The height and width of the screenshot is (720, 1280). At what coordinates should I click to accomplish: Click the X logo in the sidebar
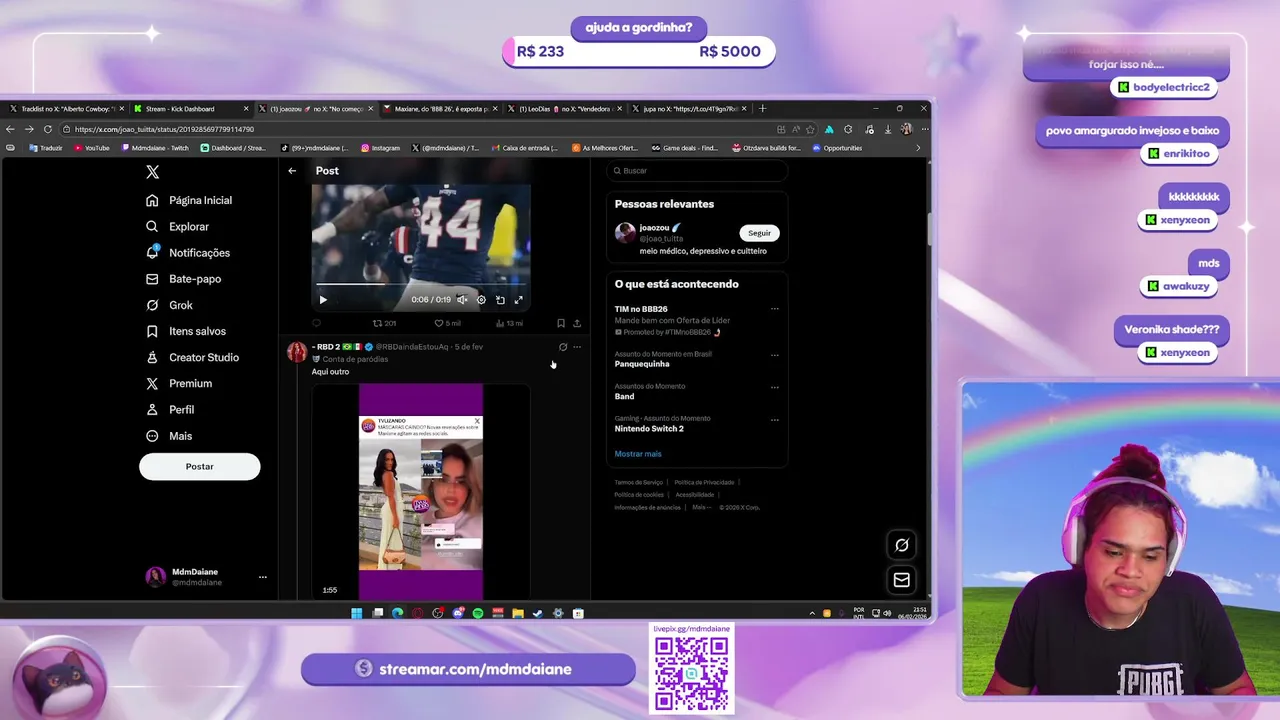pos(152,172)
